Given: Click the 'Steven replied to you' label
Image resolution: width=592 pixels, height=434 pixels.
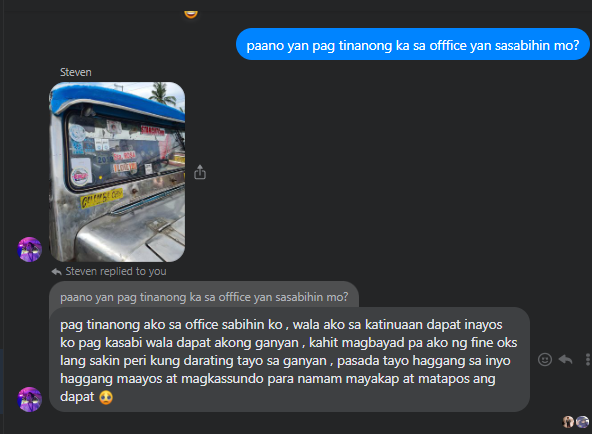Looking at the screenshot, I should (116, 271).
